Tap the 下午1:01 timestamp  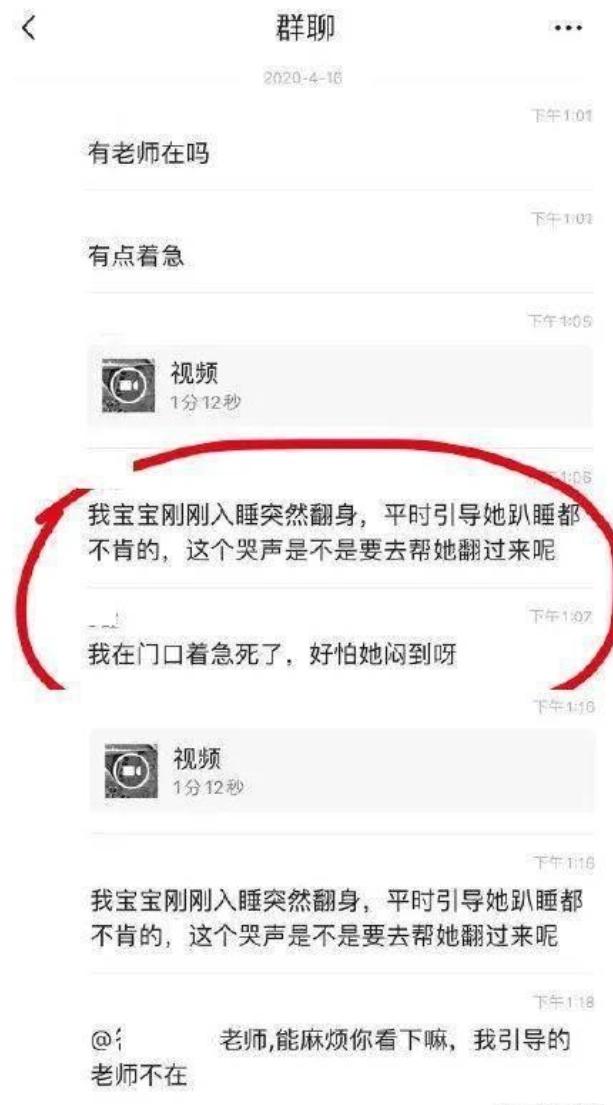tap(561, 116)
